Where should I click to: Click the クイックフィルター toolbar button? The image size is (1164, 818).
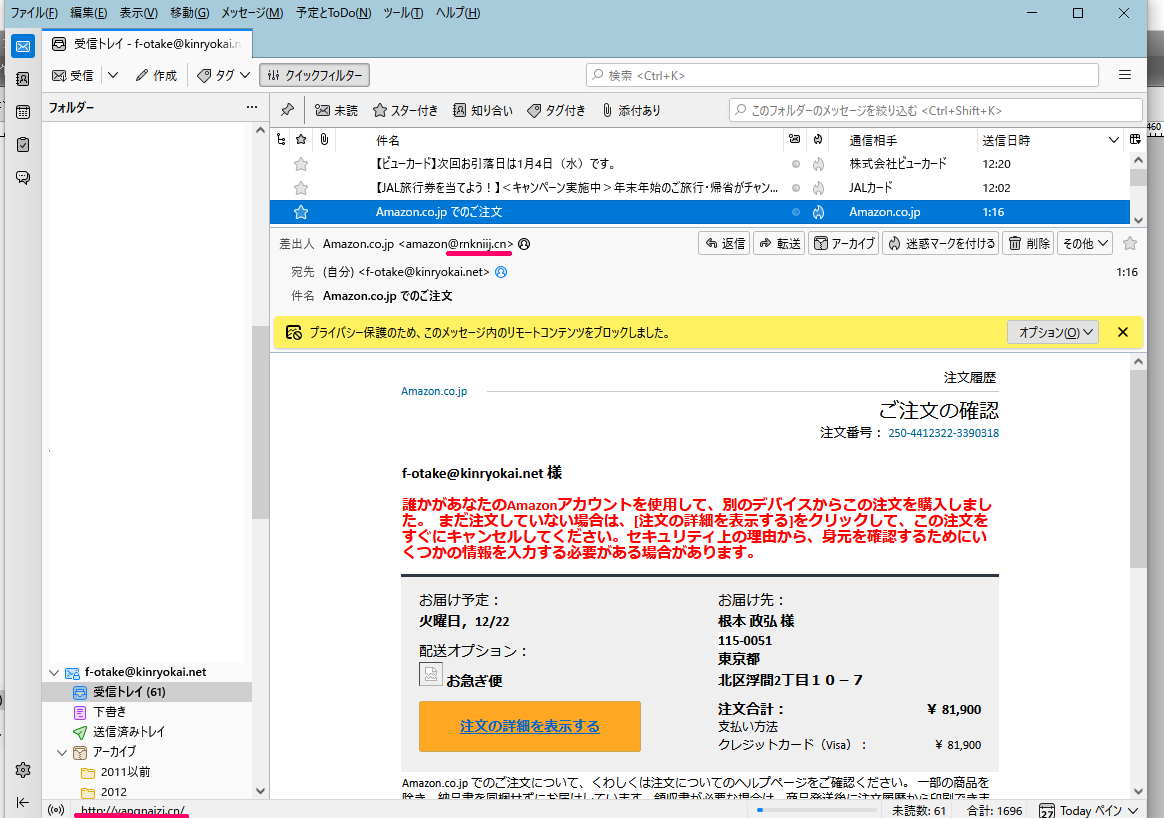(x=315, y=75)
